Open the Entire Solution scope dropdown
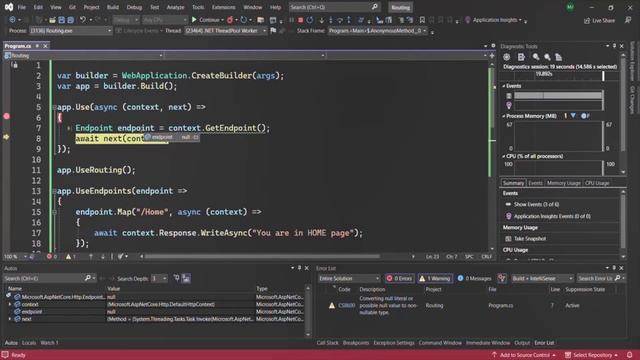This screenshot has width=640, height=360. click(x=349, y=278)
